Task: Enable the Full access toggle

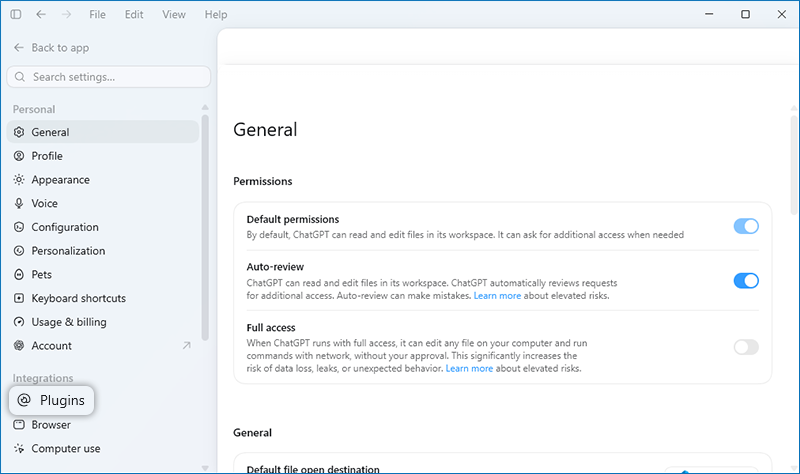Action: click(746, 347)
